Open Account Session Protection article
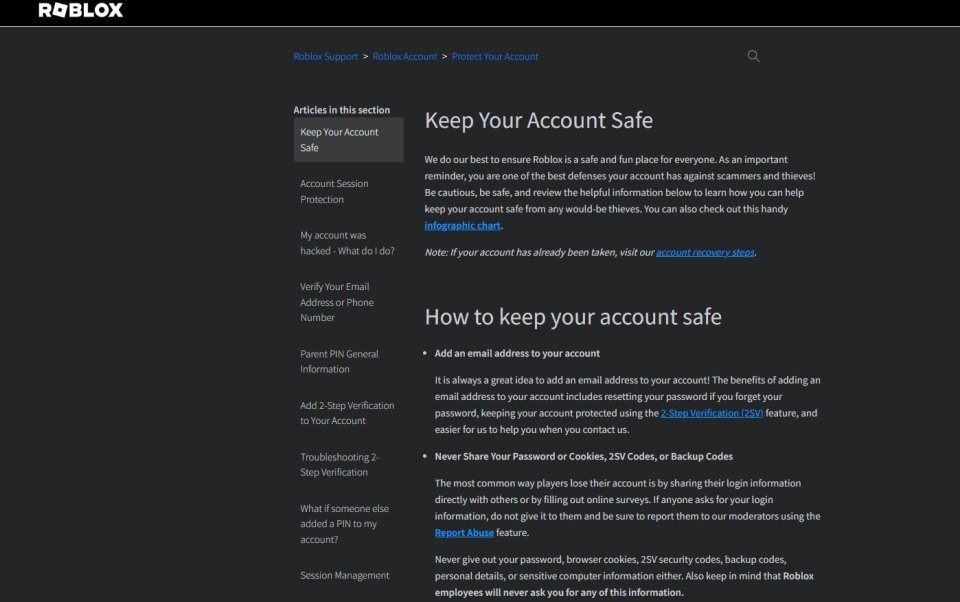This screenshot has height=602, width=960. [334, 191]
